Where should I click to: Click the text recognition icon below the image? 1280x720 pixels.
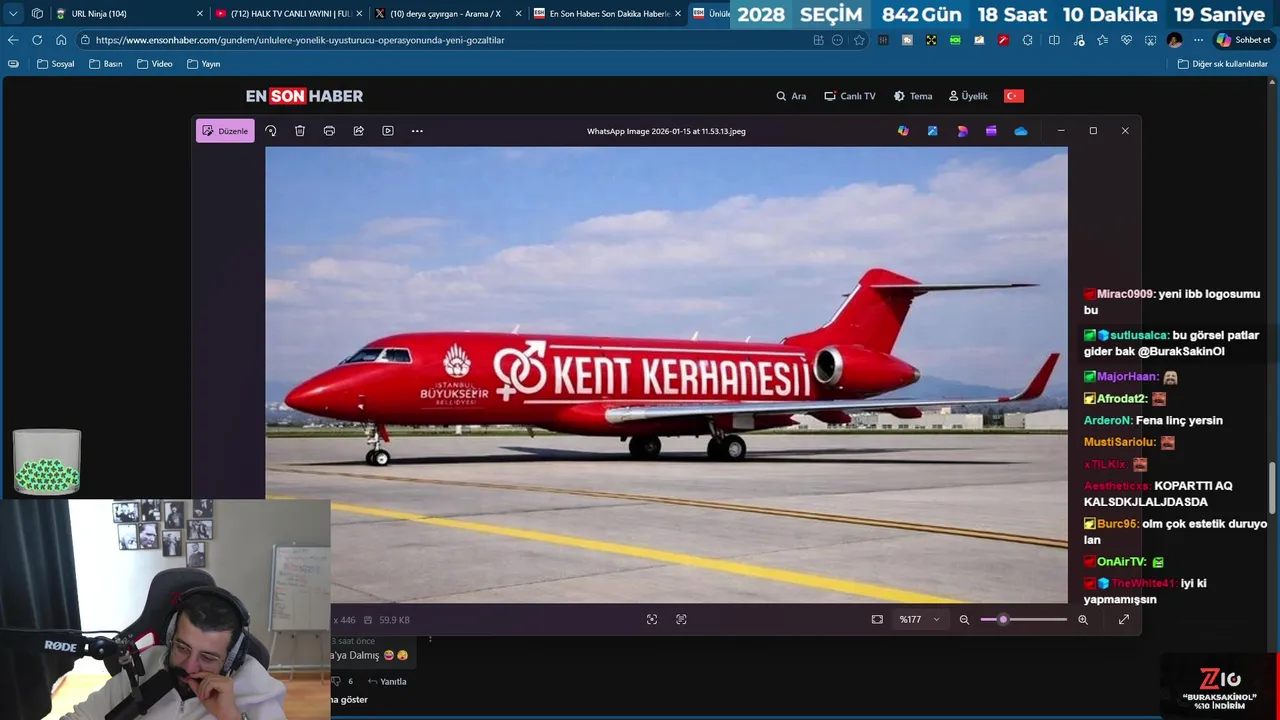click(681, 620)
